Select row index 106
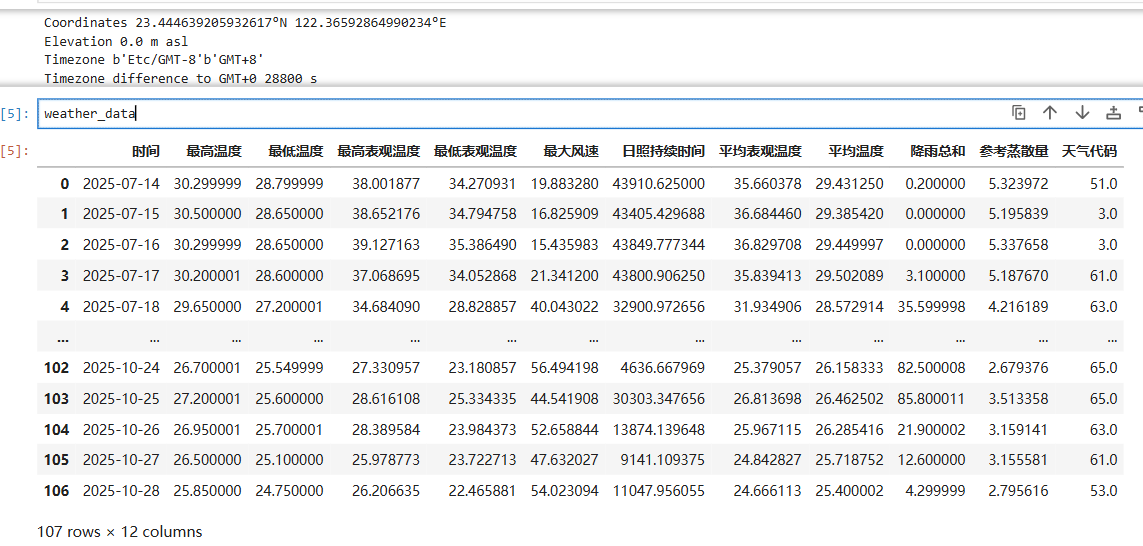The height and width of the screenshot is (546, 1143). tap(57, 491)
